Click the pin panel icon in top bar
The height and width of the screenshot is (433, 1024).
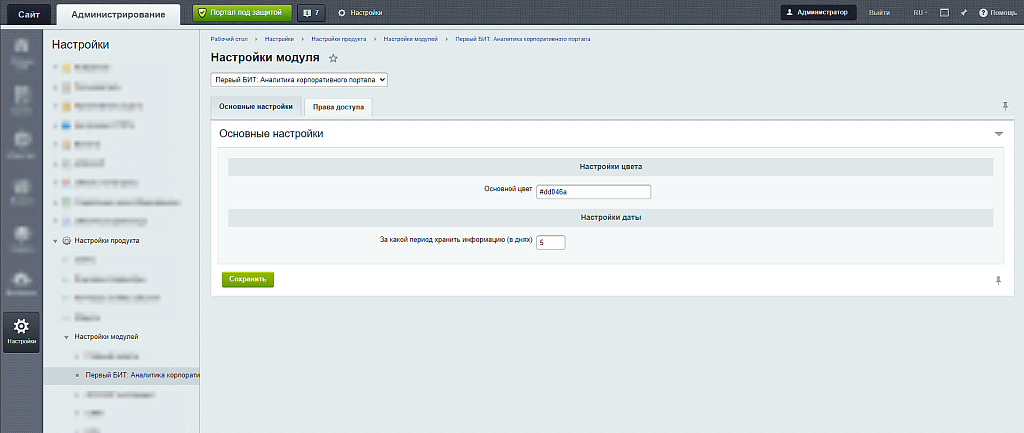coord(963,13)
